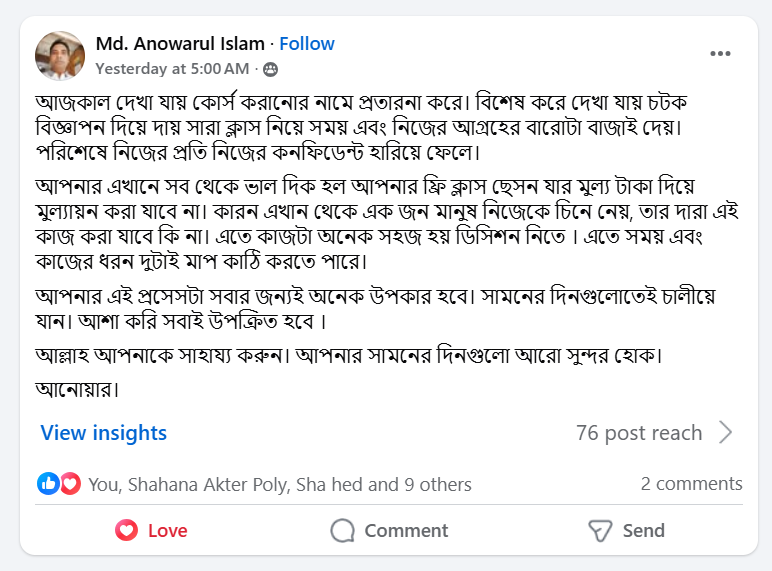772x571 pixels.
Task: Open the View insights link
Action: coord(104,433)
